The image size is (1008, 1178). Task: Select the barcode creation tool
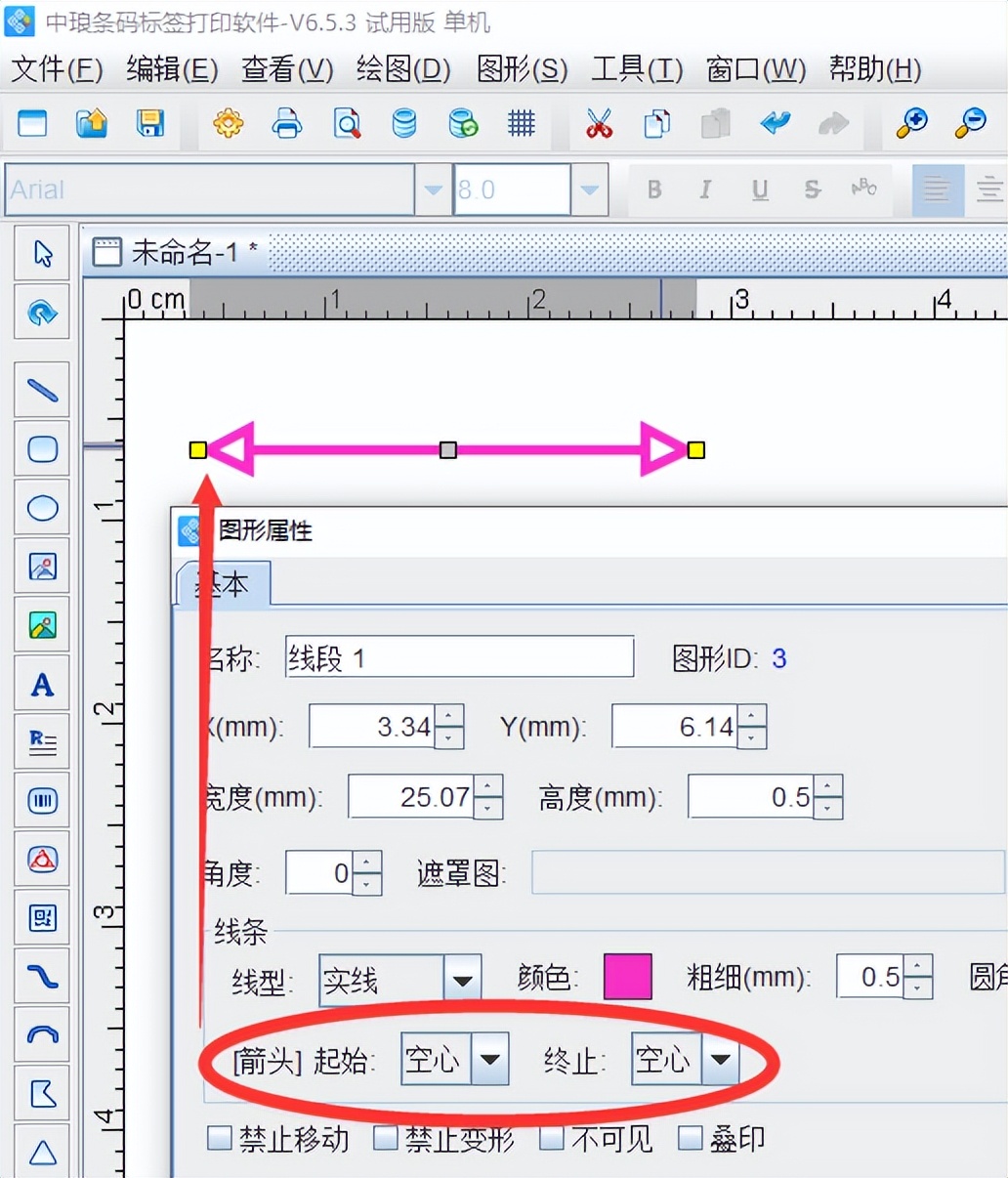[x=42, y=800]
